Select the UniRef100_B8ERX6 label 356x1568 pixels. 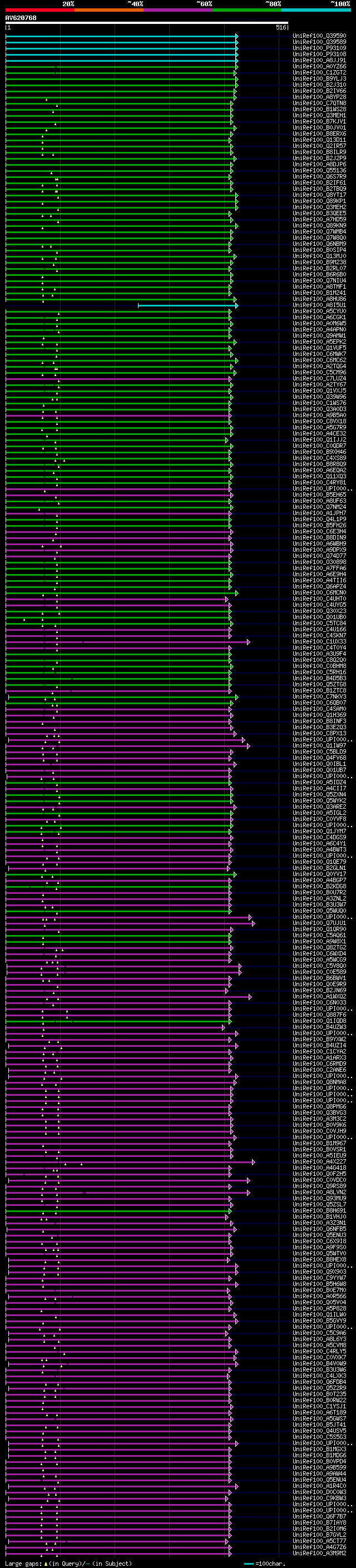point(319,134)
